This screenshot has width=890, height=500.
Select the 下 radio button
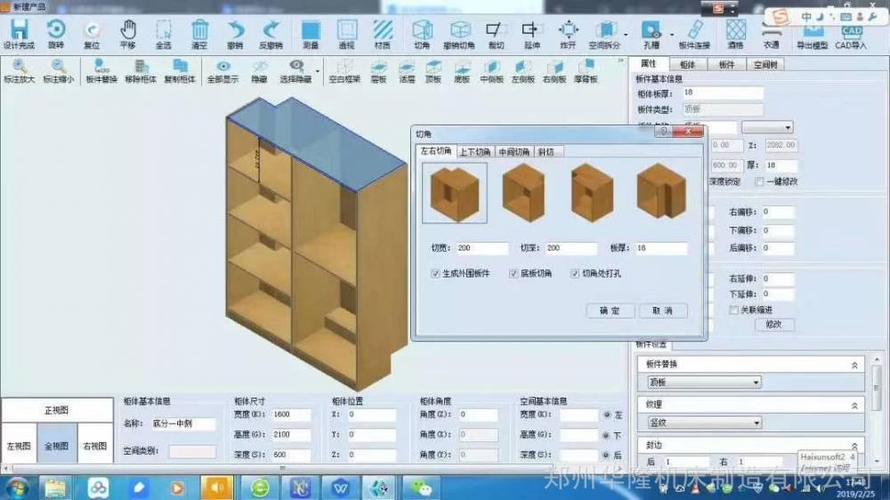click(607, 435)
